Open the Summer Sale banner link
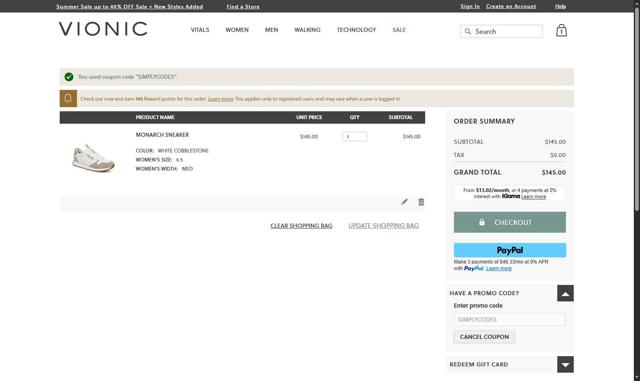The height and width of the screenshot is (381, 640). tap(130, 7)
